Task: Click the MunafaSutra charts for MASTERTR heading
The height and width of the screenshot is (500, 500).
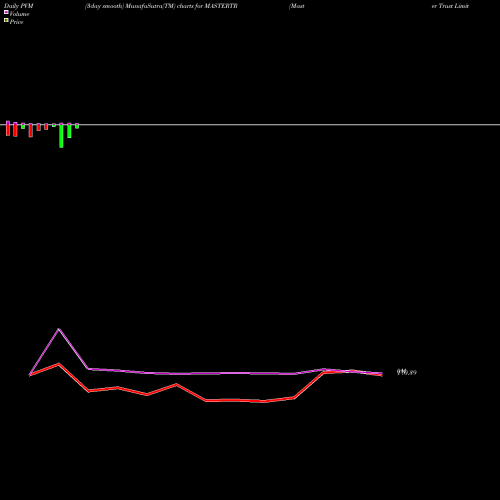Action: [161, 6]
